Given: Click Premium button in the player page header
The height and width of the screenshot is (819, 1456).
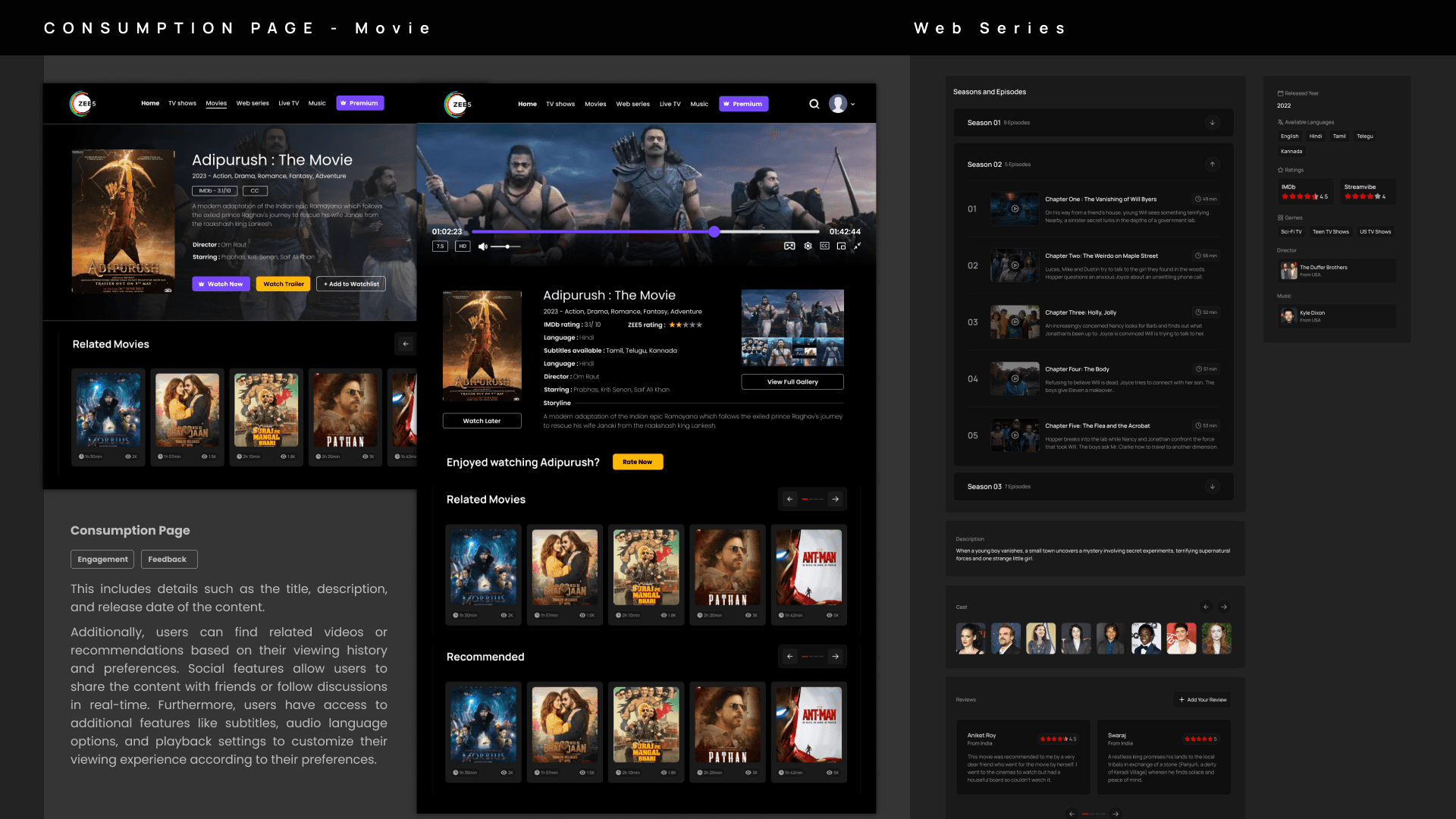Looking at the screenshot, I should tap(742, 104).
